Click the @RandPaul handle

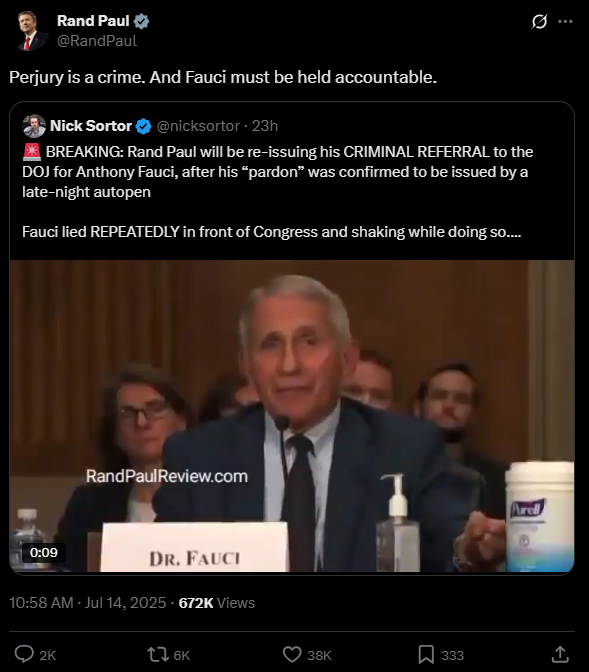[97, 41]
